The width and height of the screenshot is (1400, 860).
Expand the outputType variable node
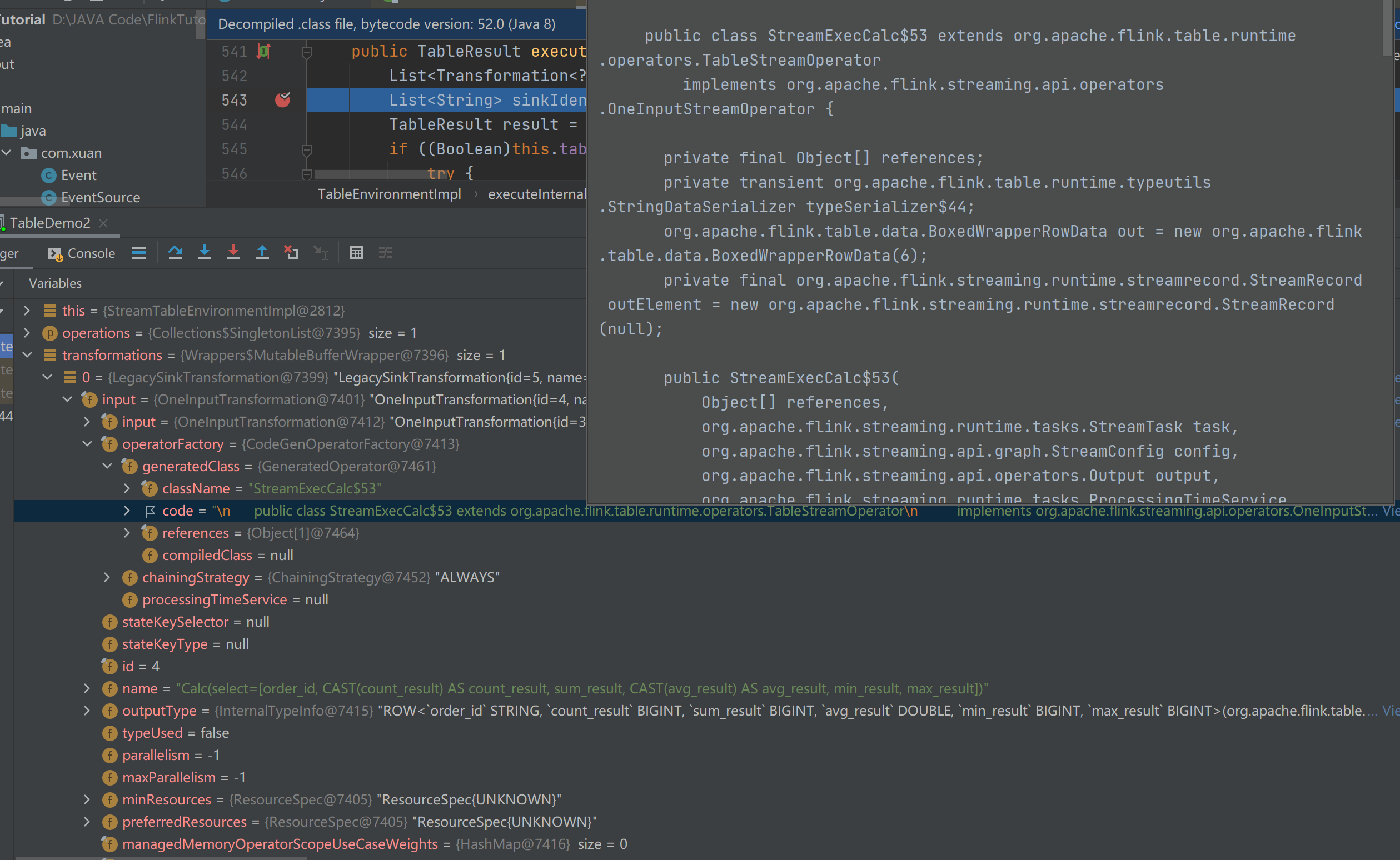(x=87, y=711)
